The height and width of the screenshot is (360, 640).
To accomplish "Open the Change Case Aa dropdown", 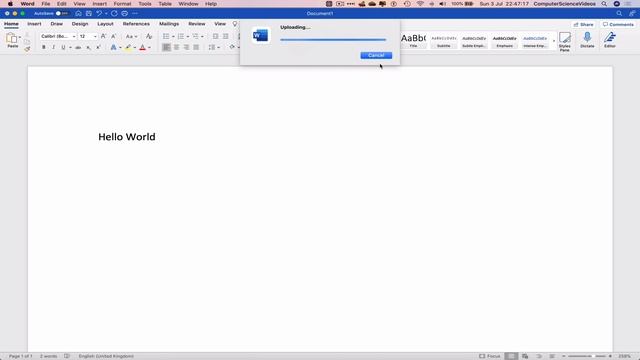I will pos(131,36).
